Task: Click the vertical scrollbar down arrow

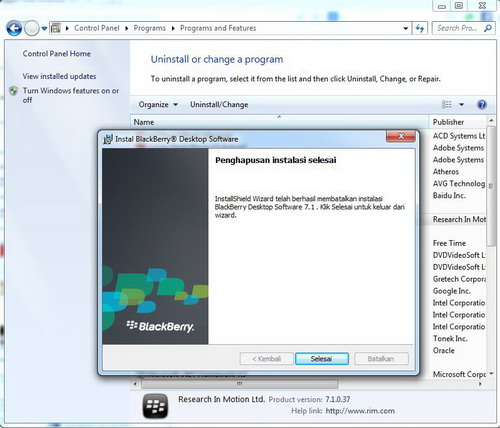Action: tap(491, 374)
